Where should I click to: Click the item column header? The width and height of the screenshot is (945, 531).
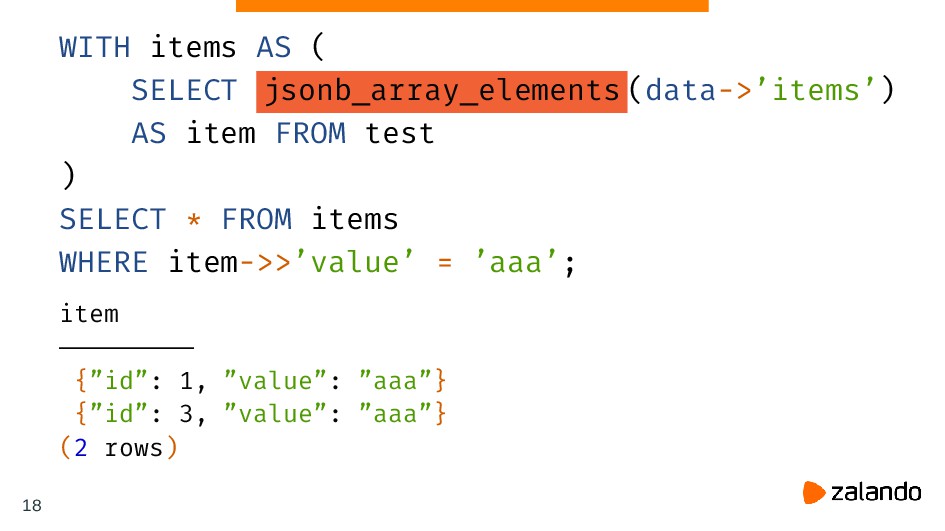[89, 314]
